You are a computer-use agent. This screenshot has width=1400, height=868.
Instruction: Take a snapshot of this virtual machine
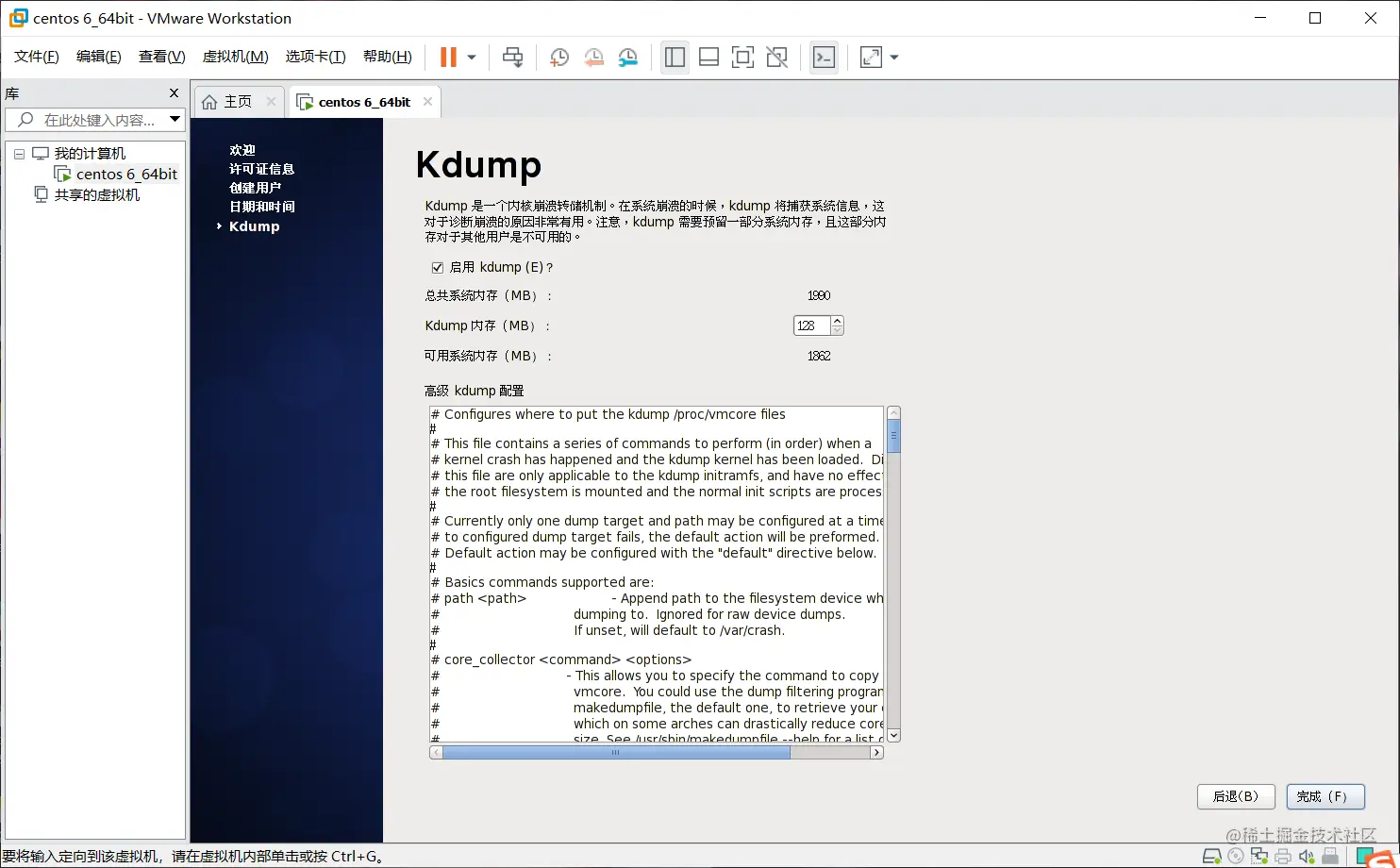coord(558,58)
